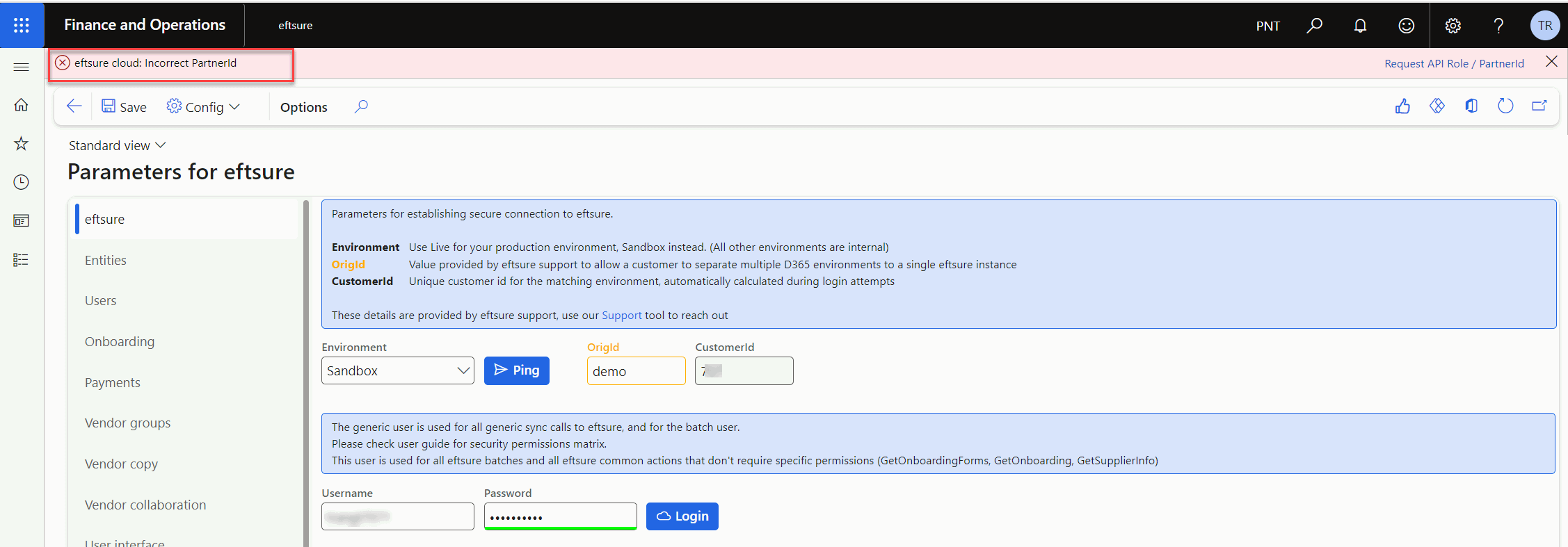This screenshot has width=1568, height=547.
Task: Open the help question mark
Action: [1498, 26]
